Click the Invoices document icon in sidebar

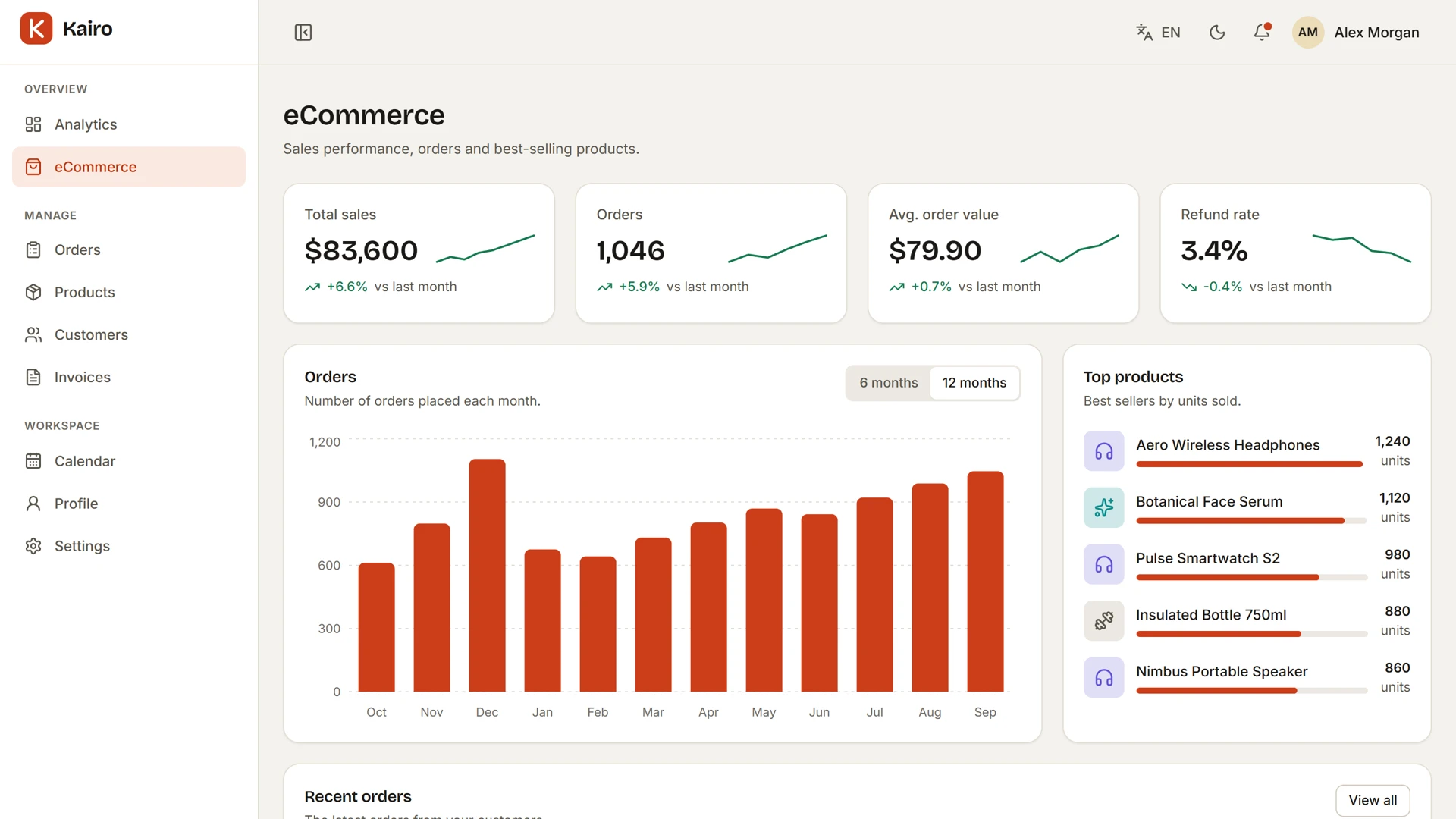[x=33, y=377]
